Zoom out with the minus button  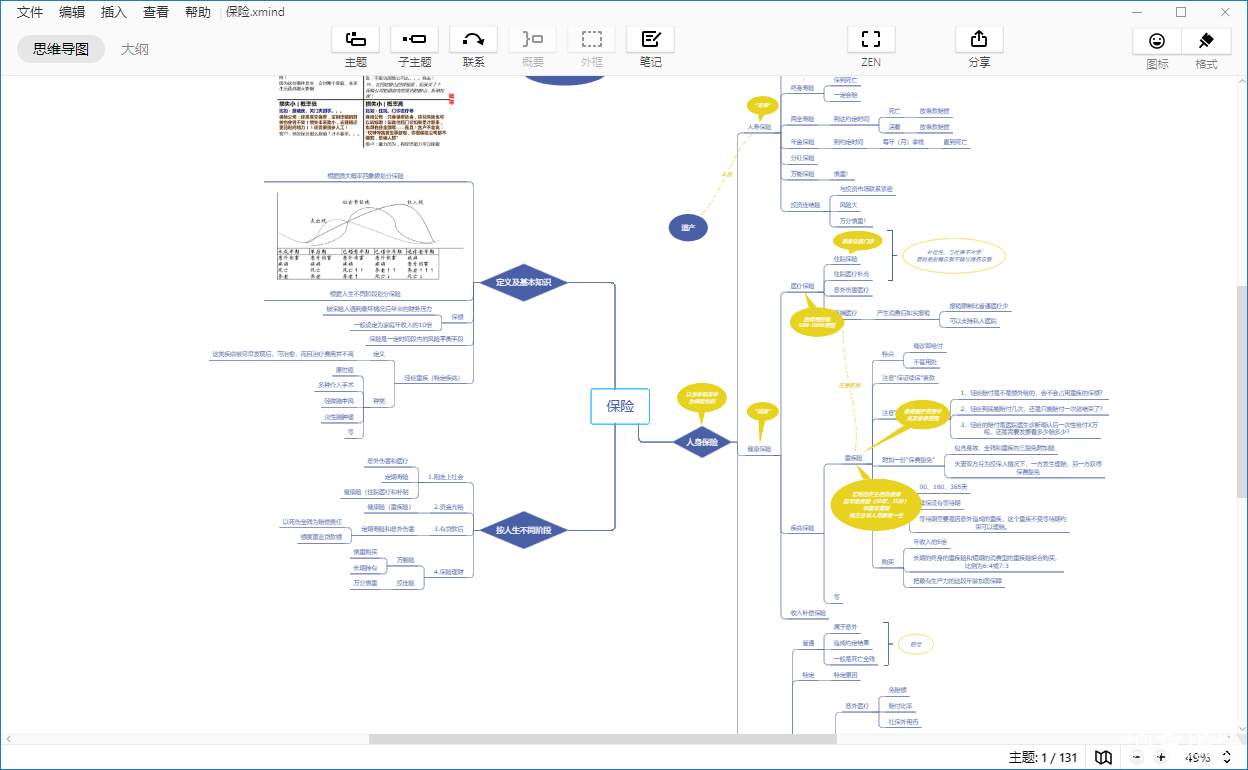1136,757
